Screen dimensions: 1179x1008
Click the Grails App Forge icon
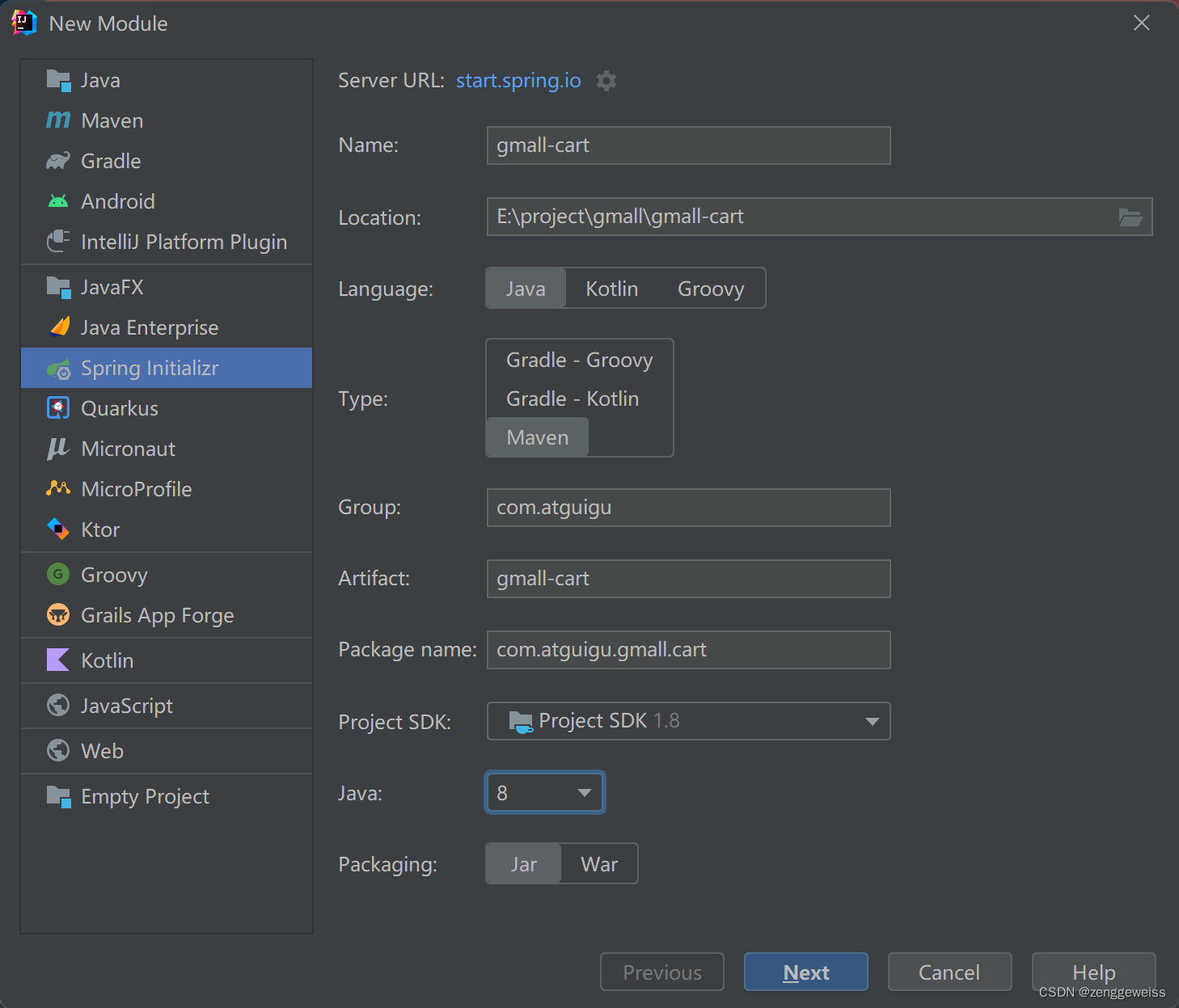[x=58, y=615]
